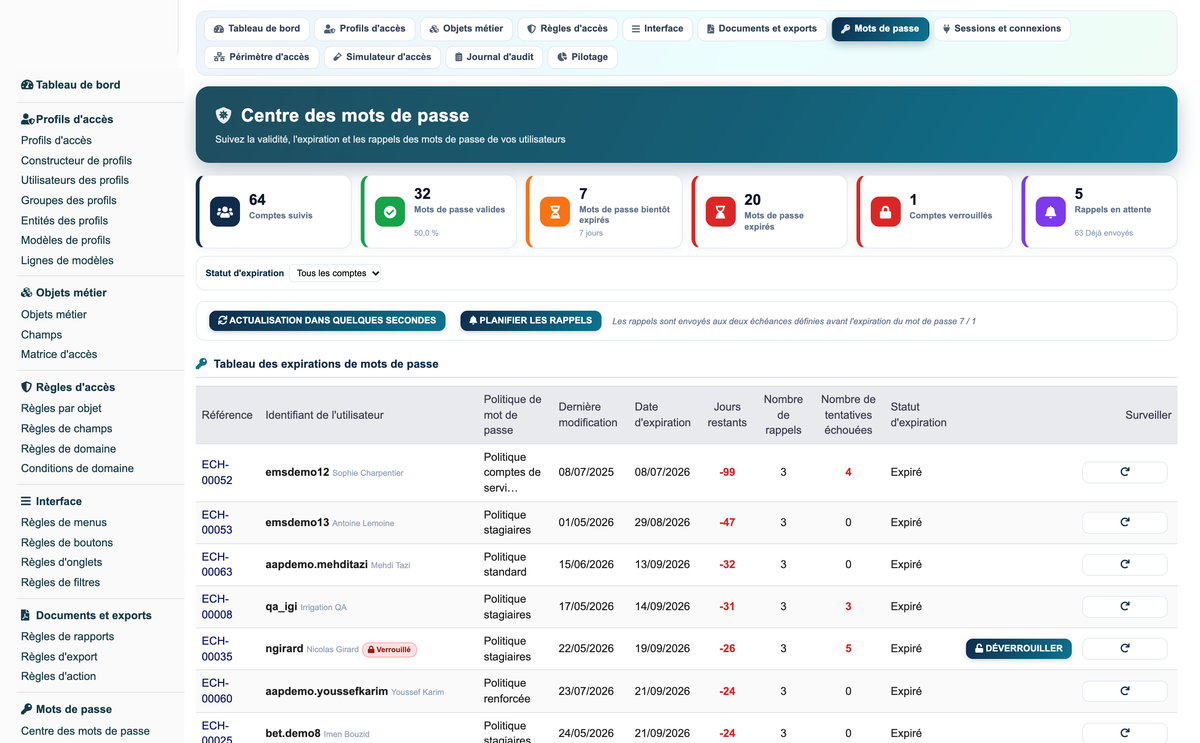Open the Sessions et connexions tab
Image resolution: width=1200 pixels, height=743 pixels.
(x=1002, y=29)
